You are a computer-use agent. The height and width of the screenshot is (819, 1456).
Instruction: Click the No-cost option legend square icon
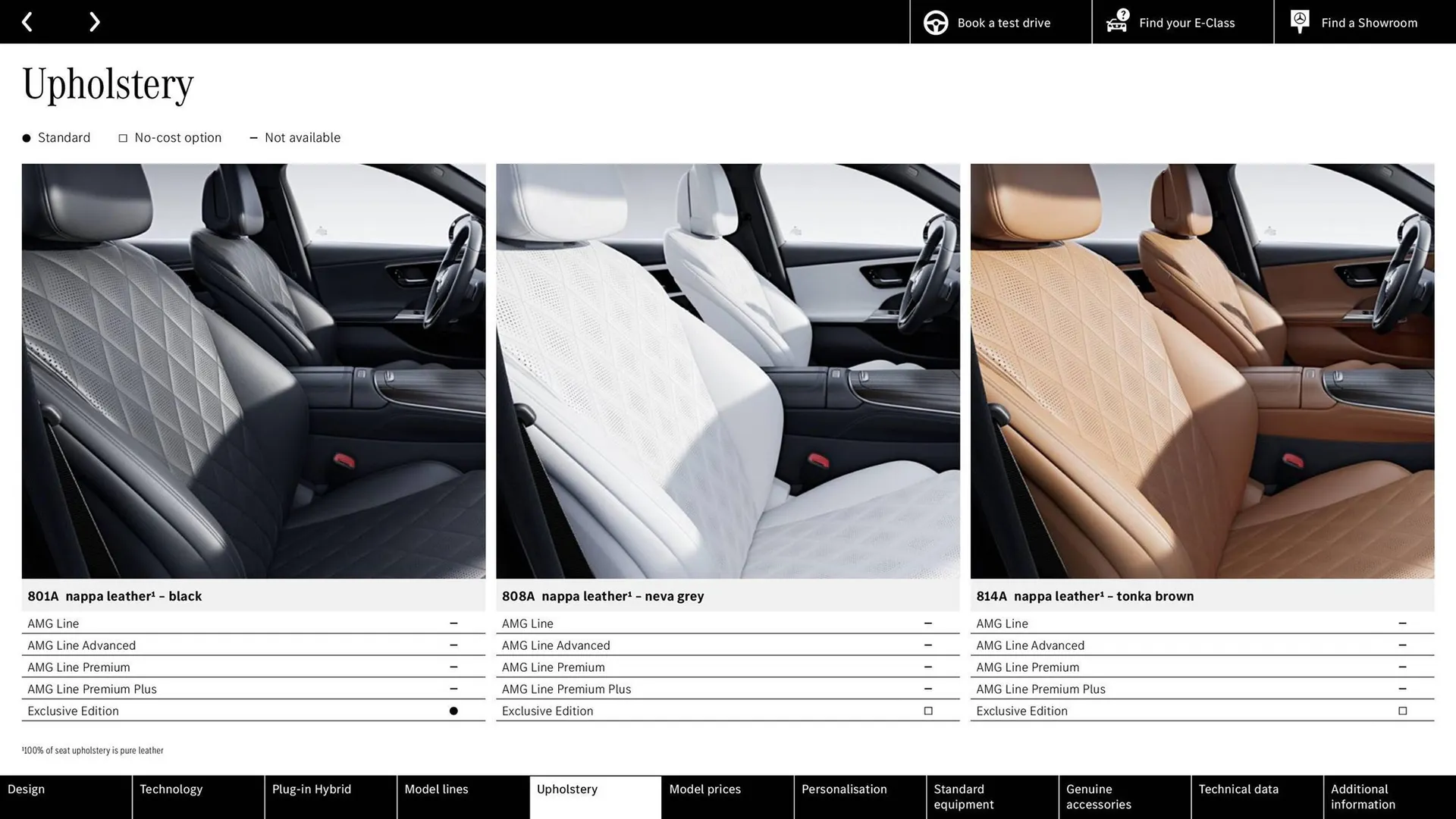[x=122, y=137]
